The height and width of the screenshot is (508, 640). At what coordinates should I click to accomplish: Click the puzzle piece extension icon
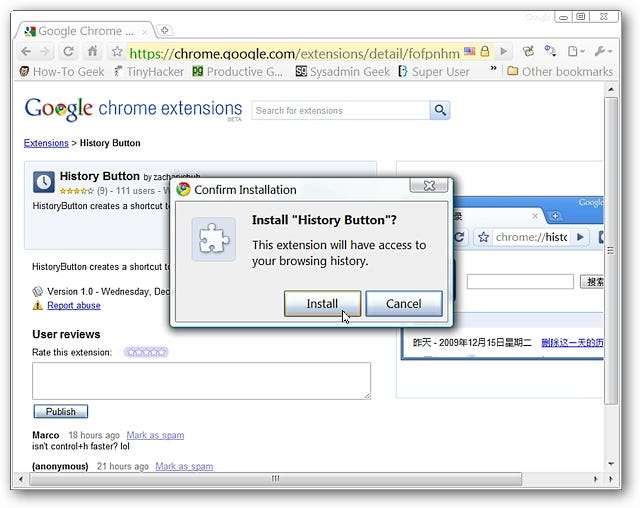pos(214,240)
